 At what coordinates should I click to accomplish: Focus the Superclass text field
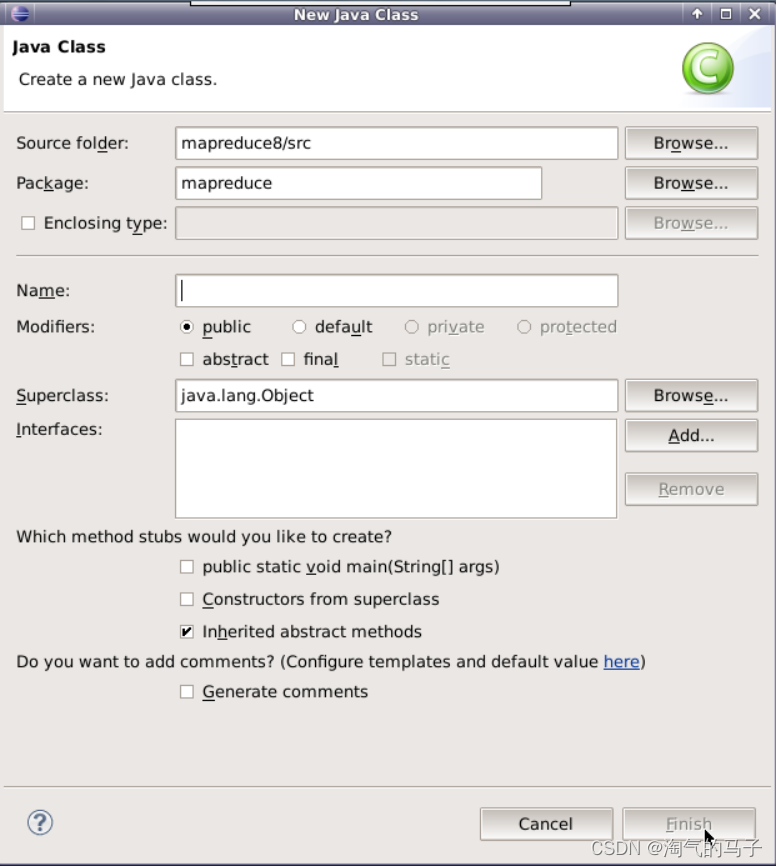pos(397,395)
